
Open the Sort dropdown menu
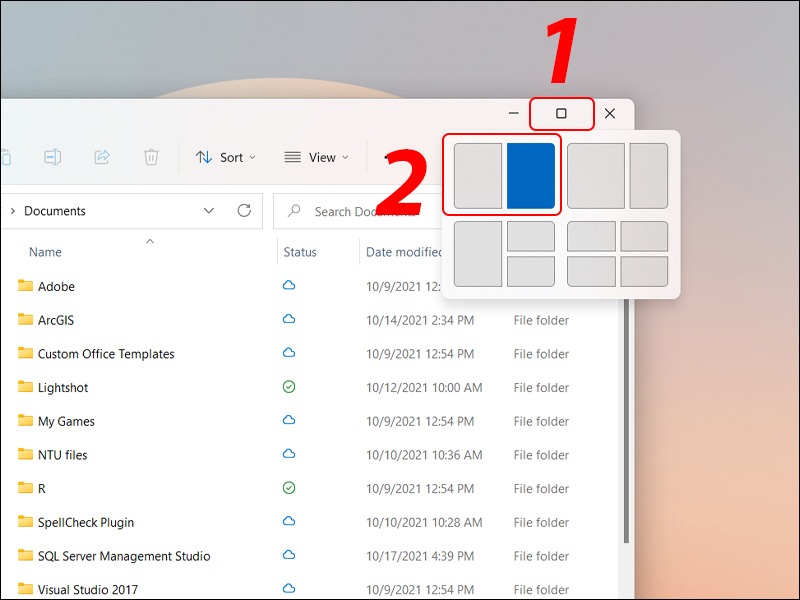coord(226,157)
